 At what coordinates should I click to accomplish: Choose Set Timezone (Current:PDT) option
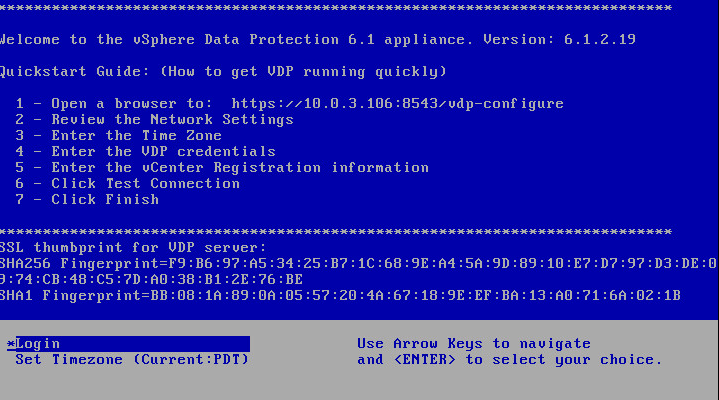tap(131, 360)
